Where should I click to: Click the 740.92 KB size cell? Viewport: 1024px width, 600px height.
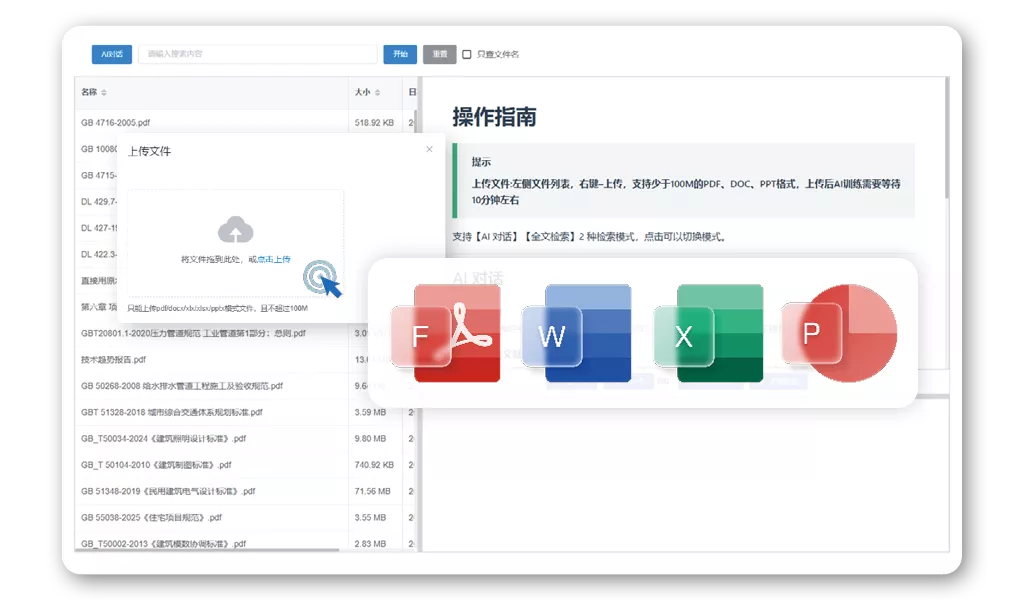point(374,465)
